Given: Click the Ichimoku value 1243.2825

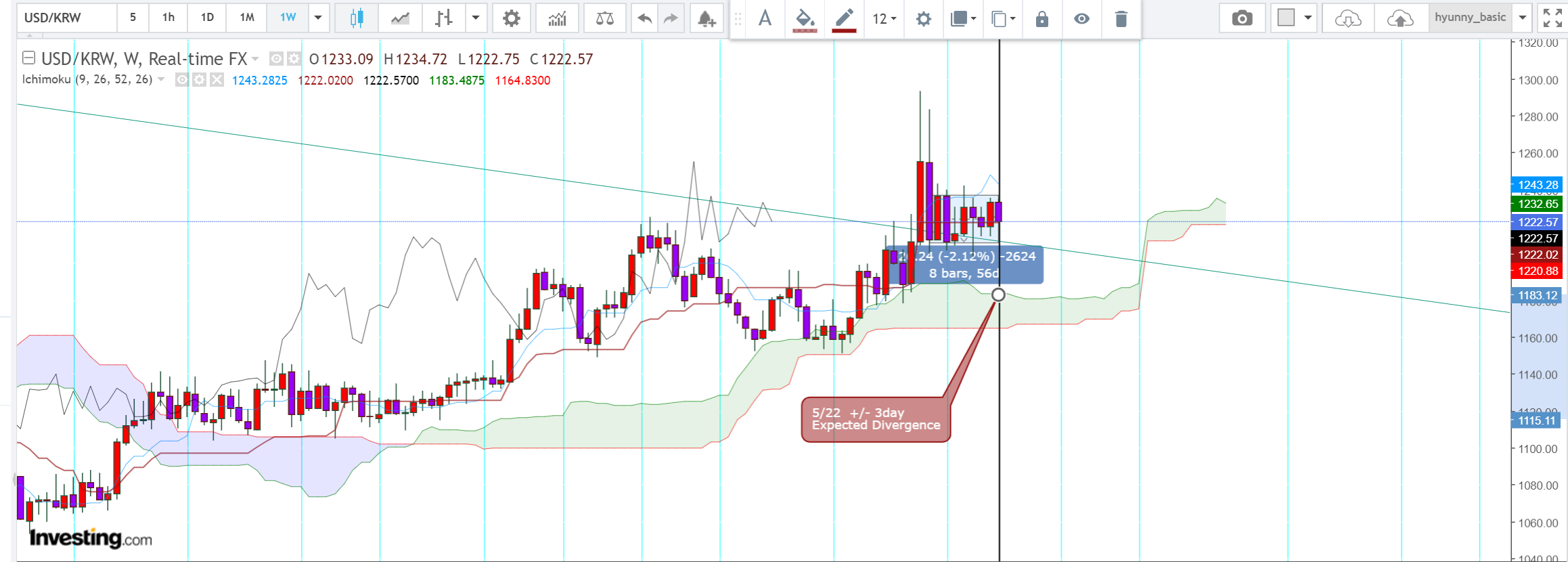Looking at the screenshot, I should [260, 81].
